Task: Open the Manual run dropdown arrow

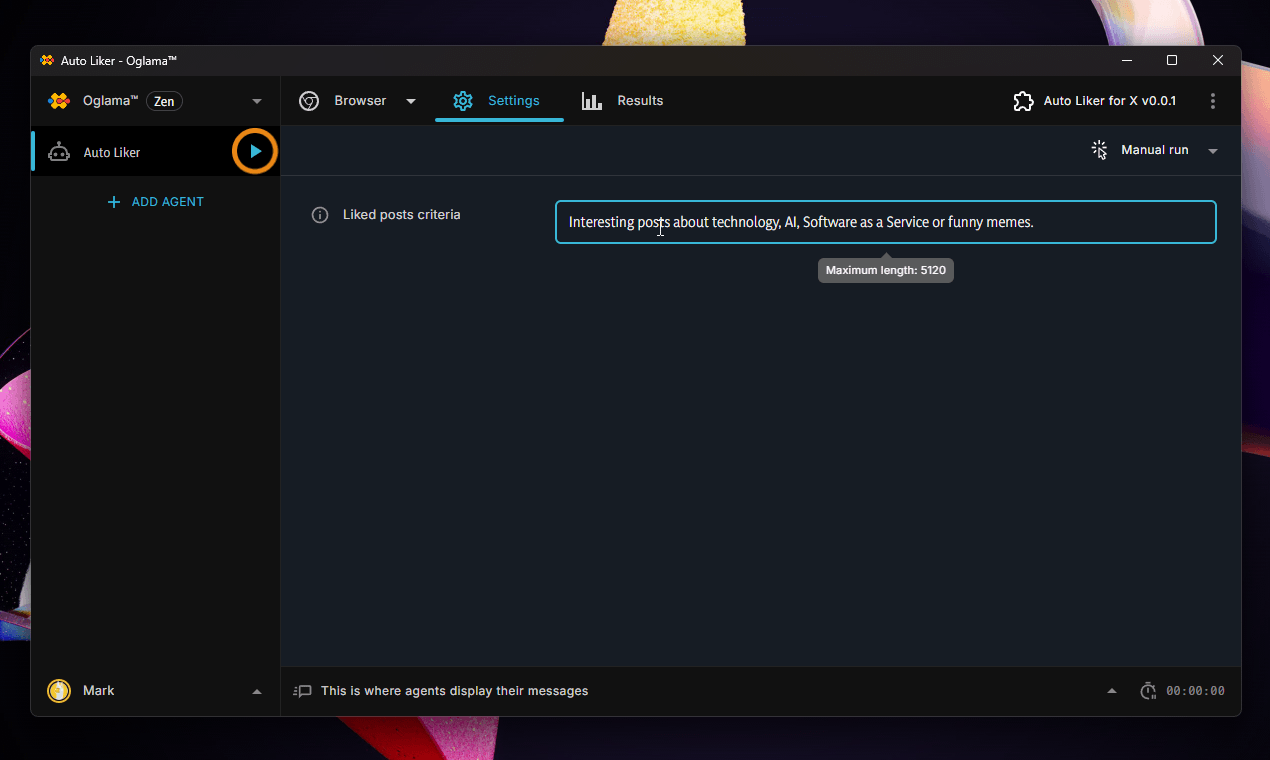Action: 1213,151
